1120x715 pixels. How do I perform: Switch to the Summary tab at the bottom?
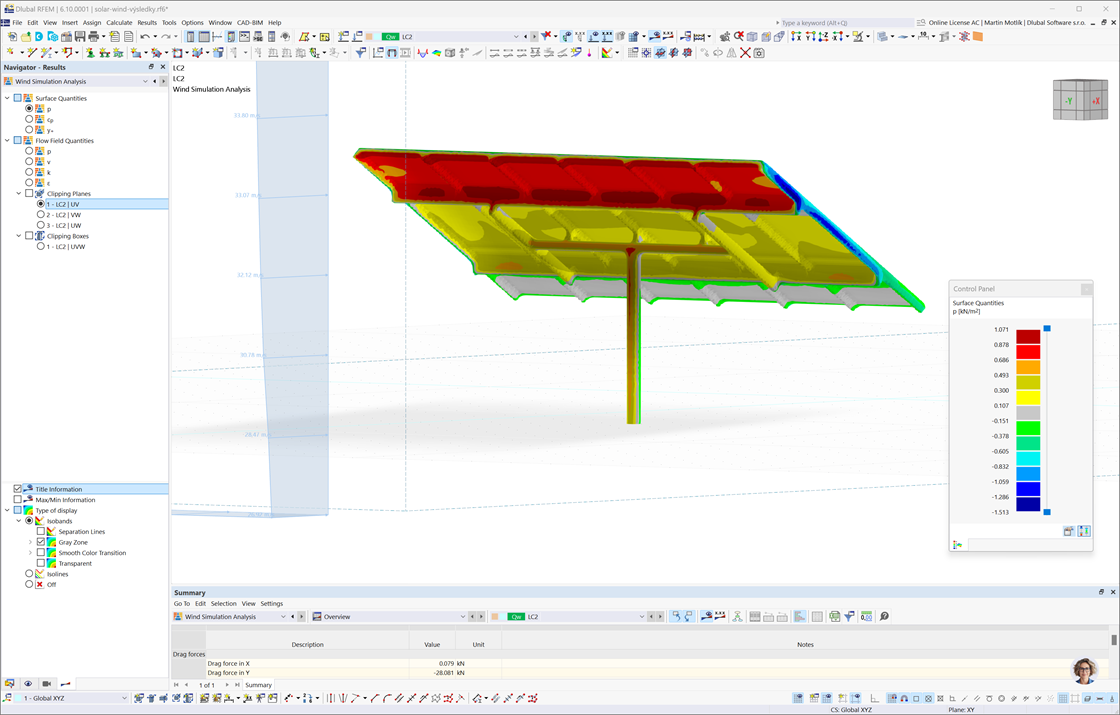coord(259,685)
